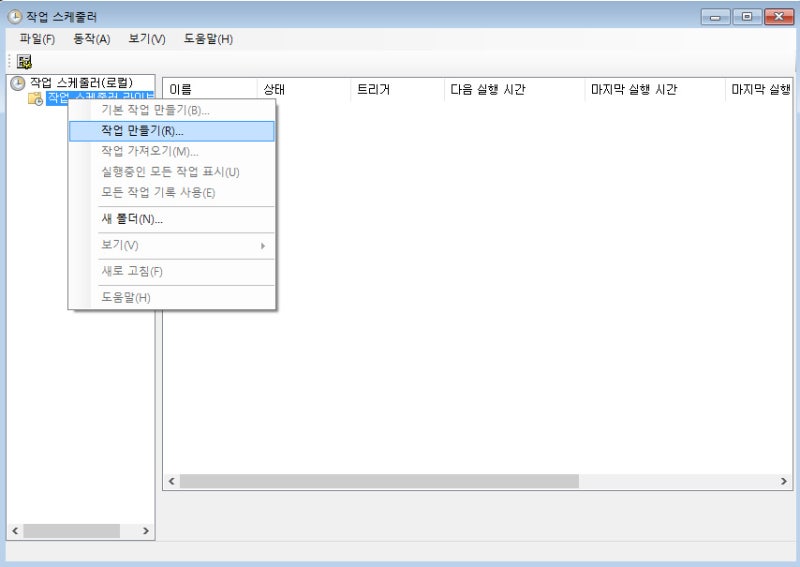
Task: Sort by the 상태 column header
Action: (304, 90)
